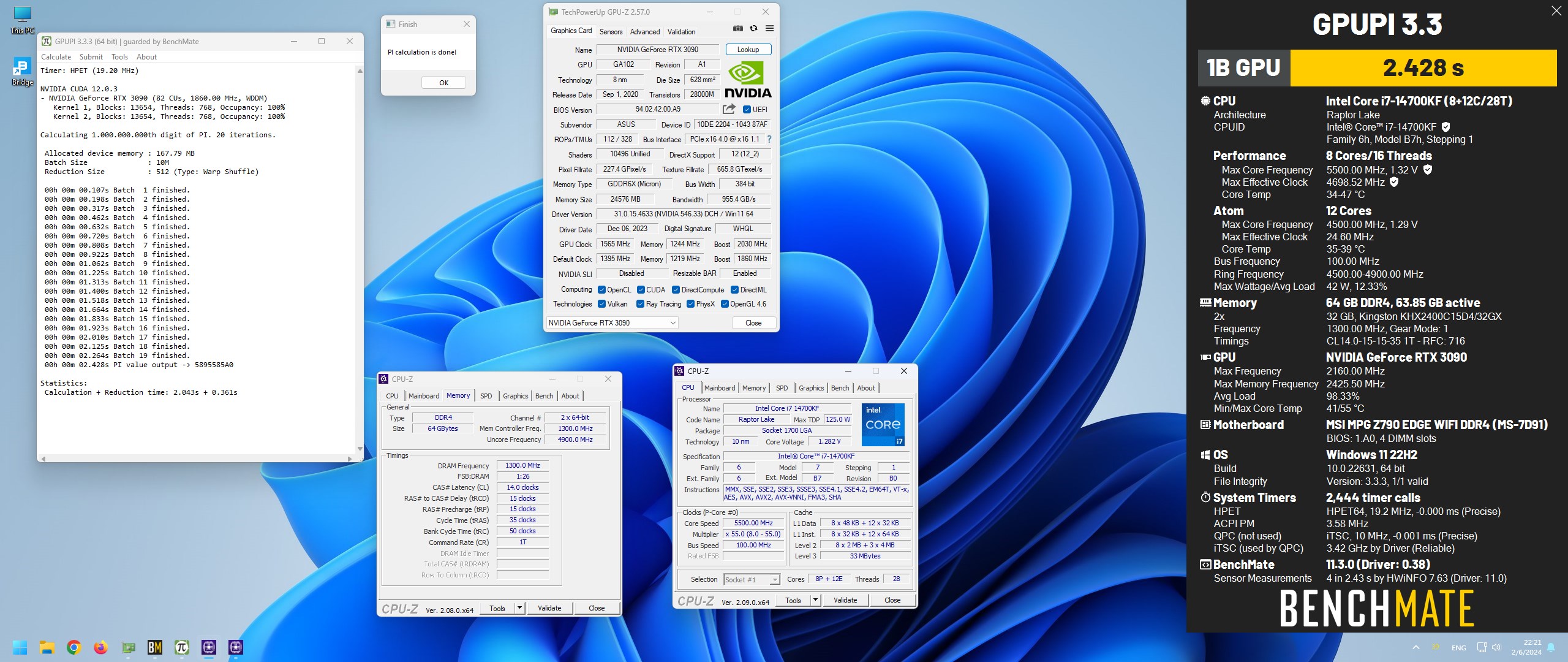The height and width of the screenshot is (662, 1568).
Task: Open the Calculate menu in GPUPI
Action: pyautogui.click(x=56, y=57)
